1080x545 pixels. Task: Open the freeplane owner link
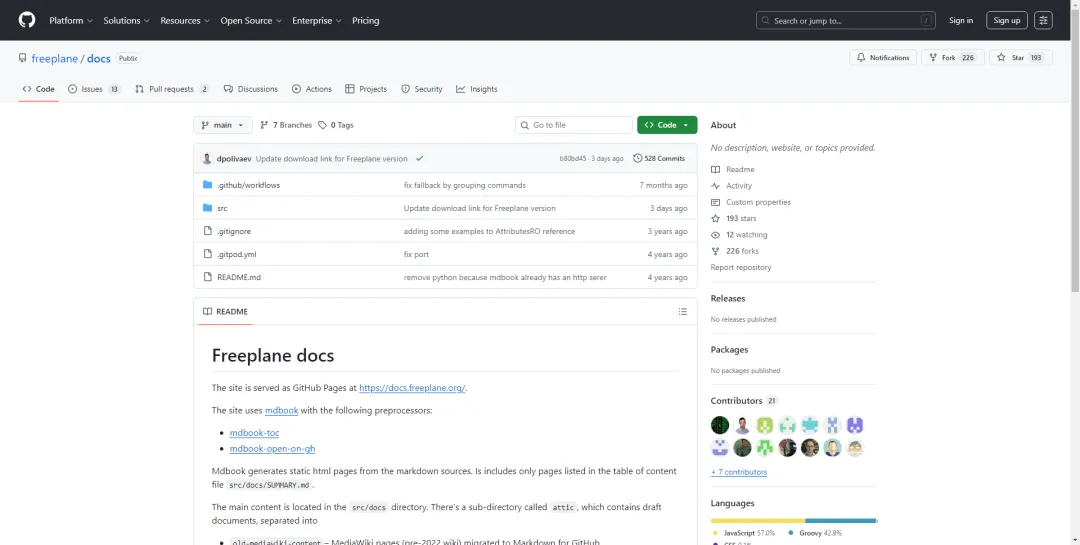(x=54, y=59)
